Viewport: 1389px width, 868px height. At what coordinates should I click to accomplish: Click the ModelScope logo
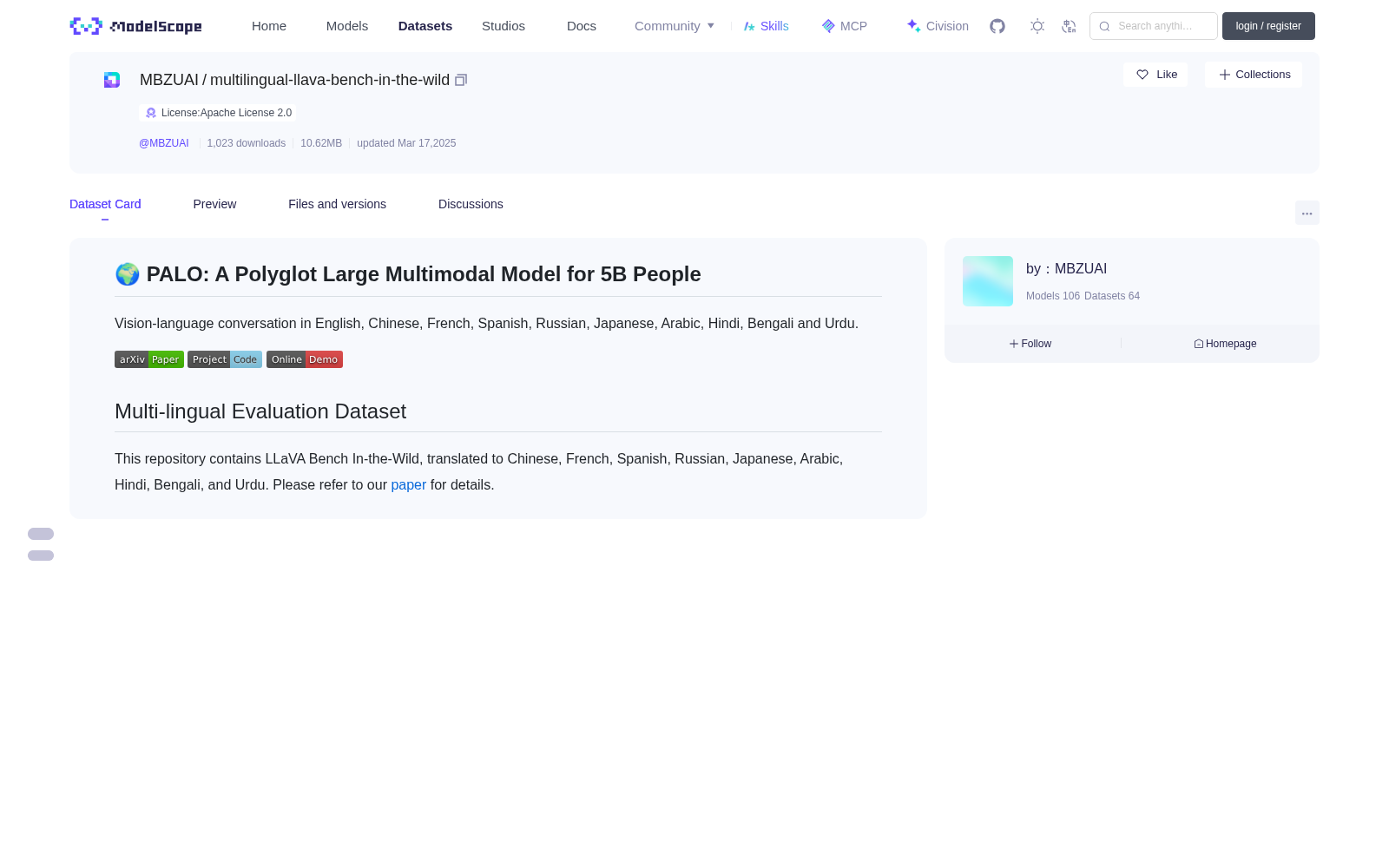[x=136, y=26]
